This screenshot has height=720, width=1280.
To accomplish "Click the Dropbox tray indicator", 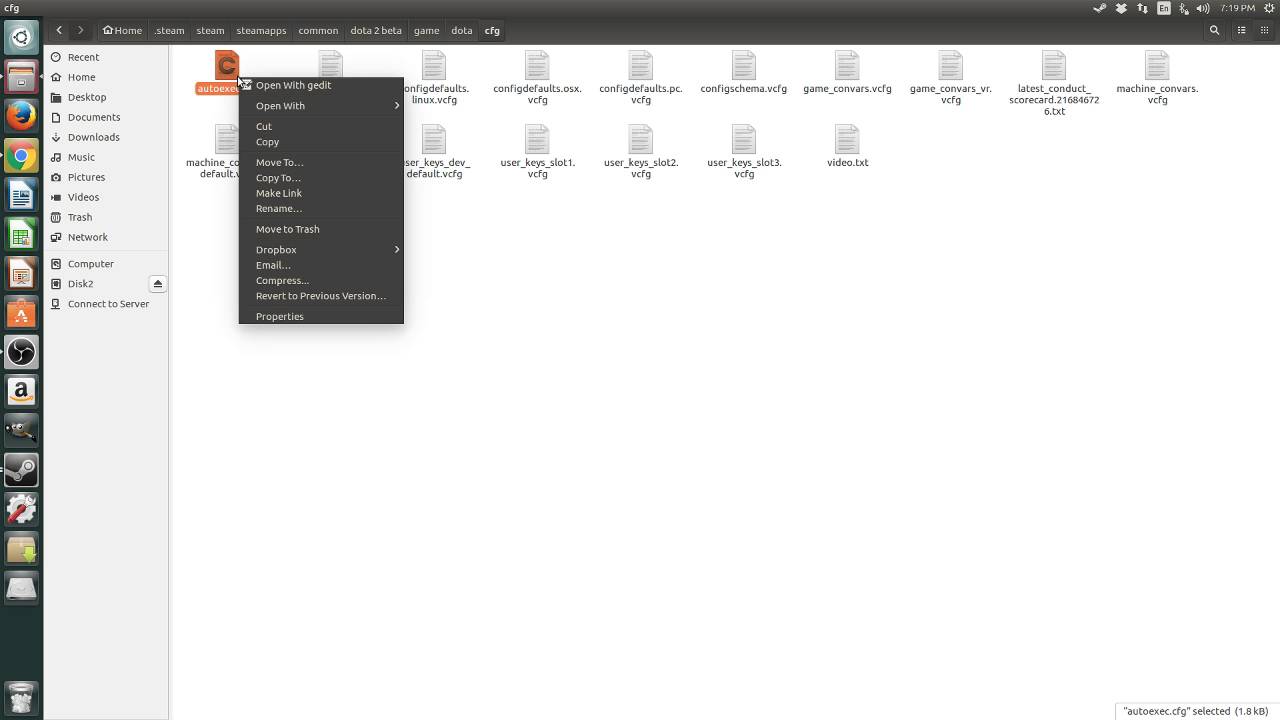I will click(x=1121, y=8).
